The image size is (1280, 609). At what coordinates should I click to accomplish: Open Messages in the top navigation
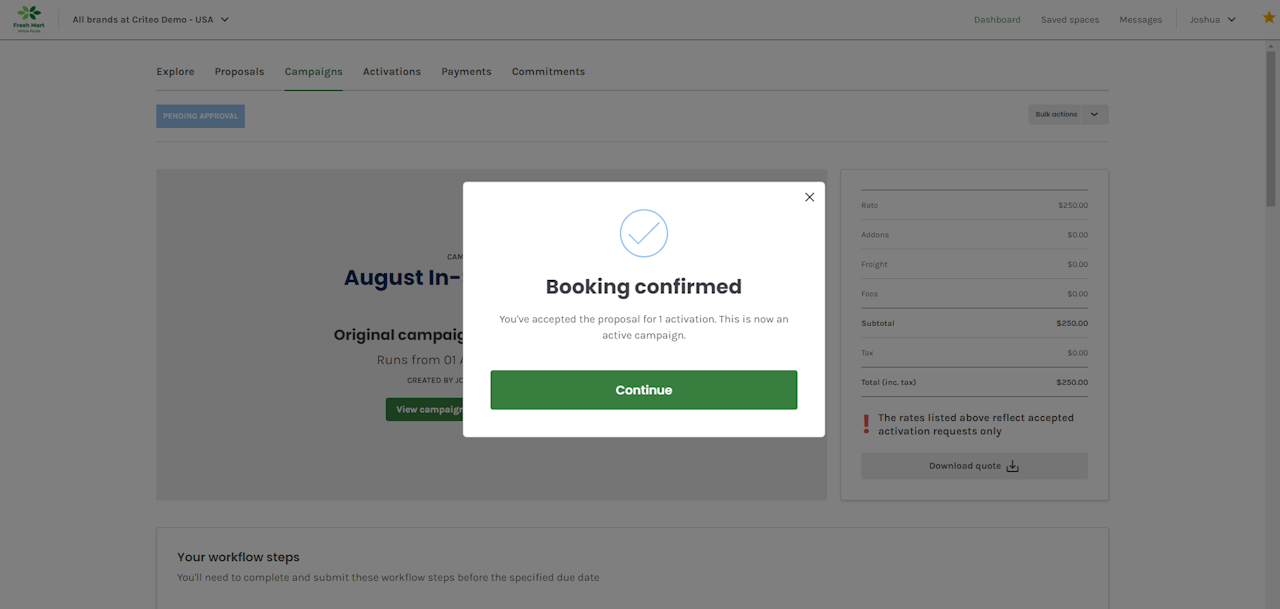(x=1140, y=19)
